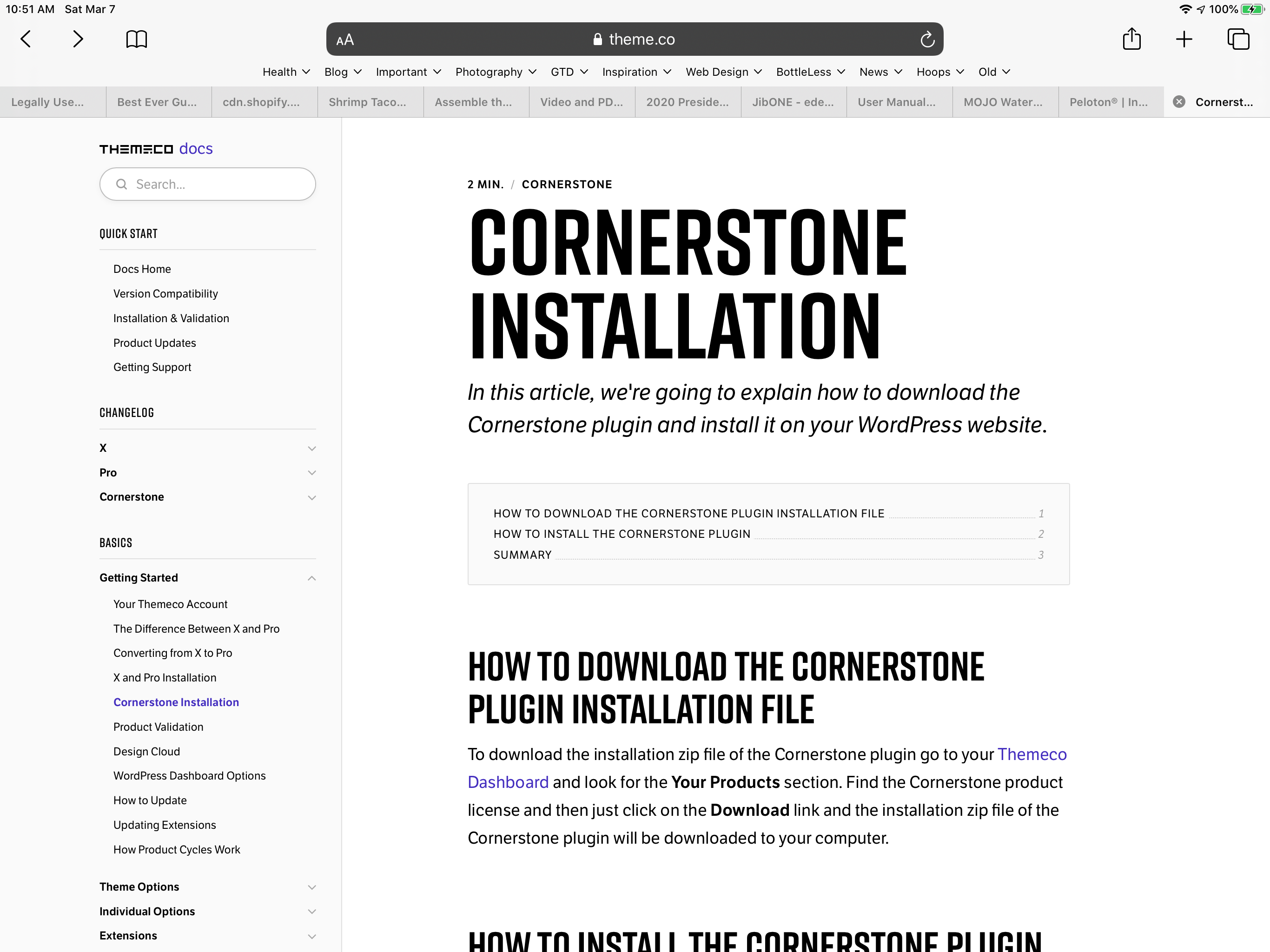Open X and Pro Installation page
The image size is (1270, 952).
(165, 678)
